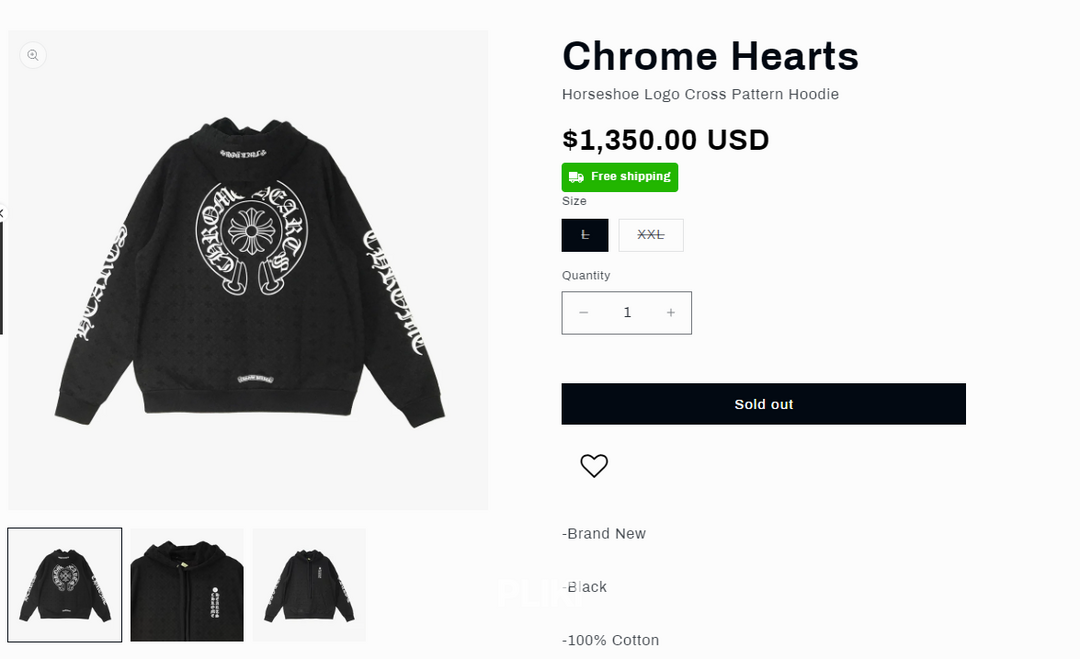Screen dimensions: 1080x659
Task: Click the Free shipping label text
Action: (x=630, y=177)
